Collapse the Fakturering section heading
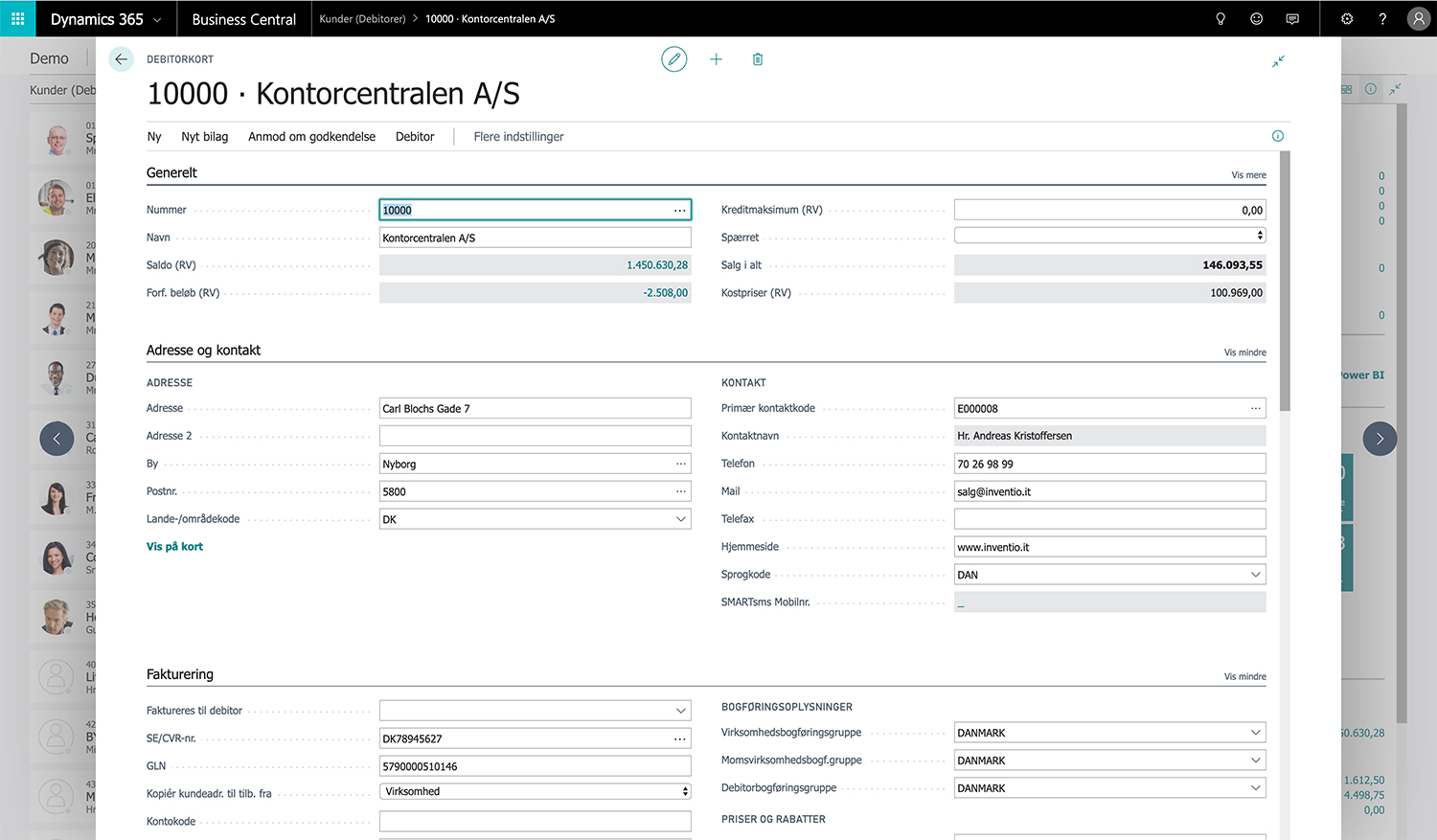 tap(180, 674)
